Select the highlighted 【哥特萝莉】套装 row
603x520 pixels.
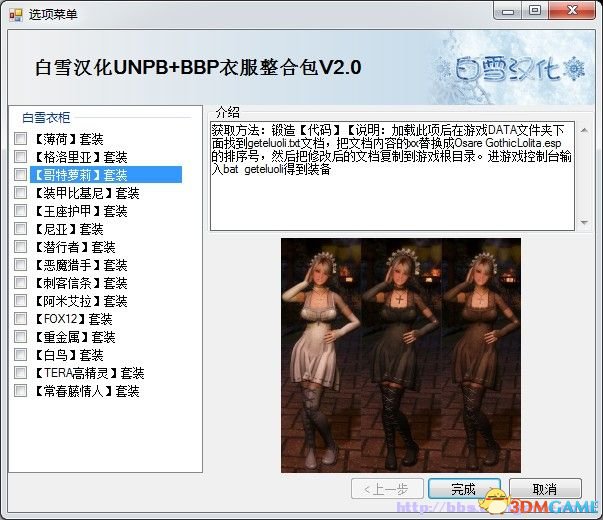click(x=106, y=175)
